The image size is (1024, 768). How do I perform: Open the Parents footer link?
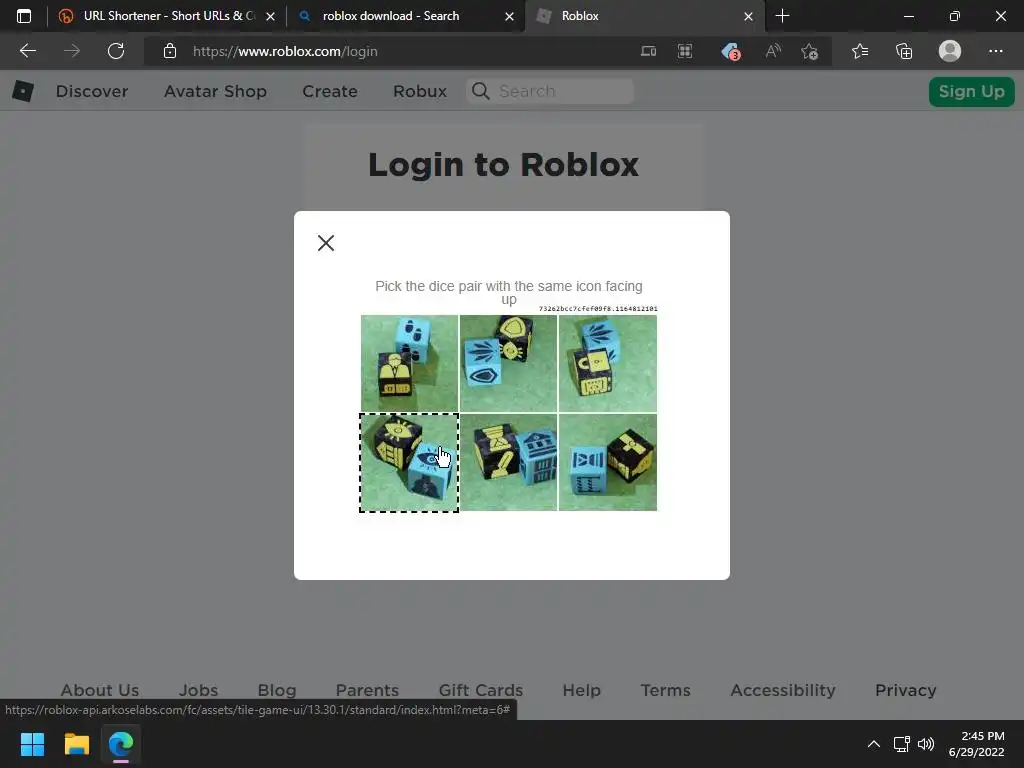(367, 690)
